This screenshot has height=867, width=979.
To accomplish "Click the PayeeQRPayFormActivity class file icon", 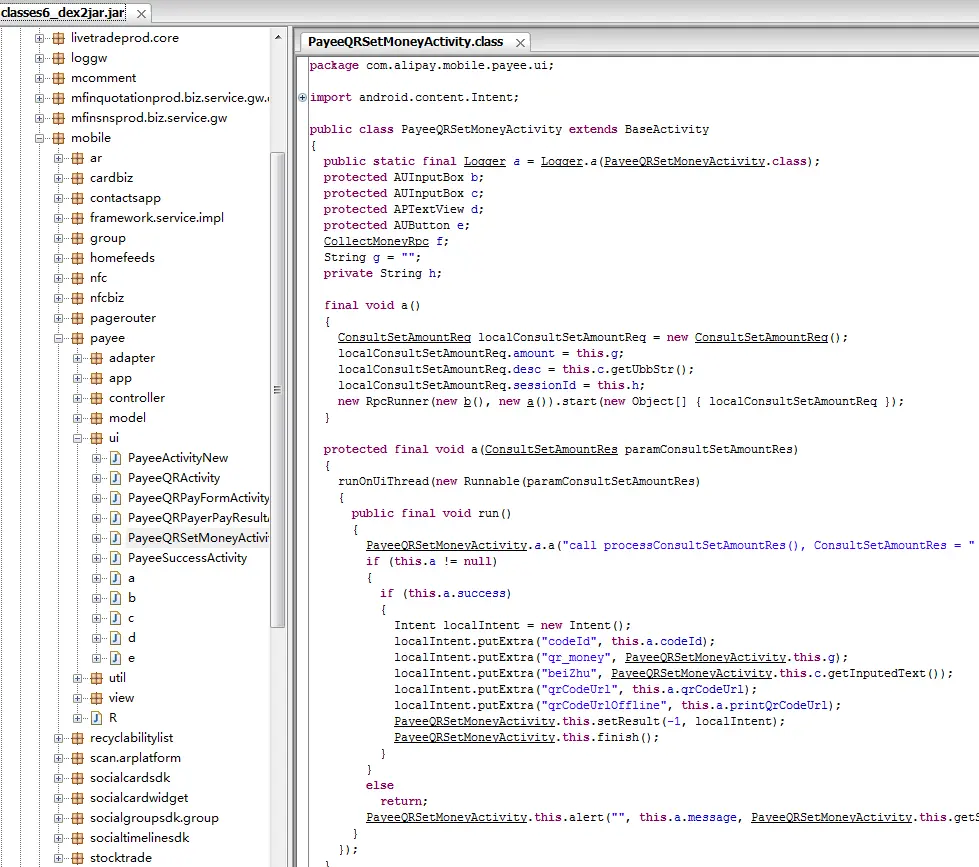I will tap(116, 498).
